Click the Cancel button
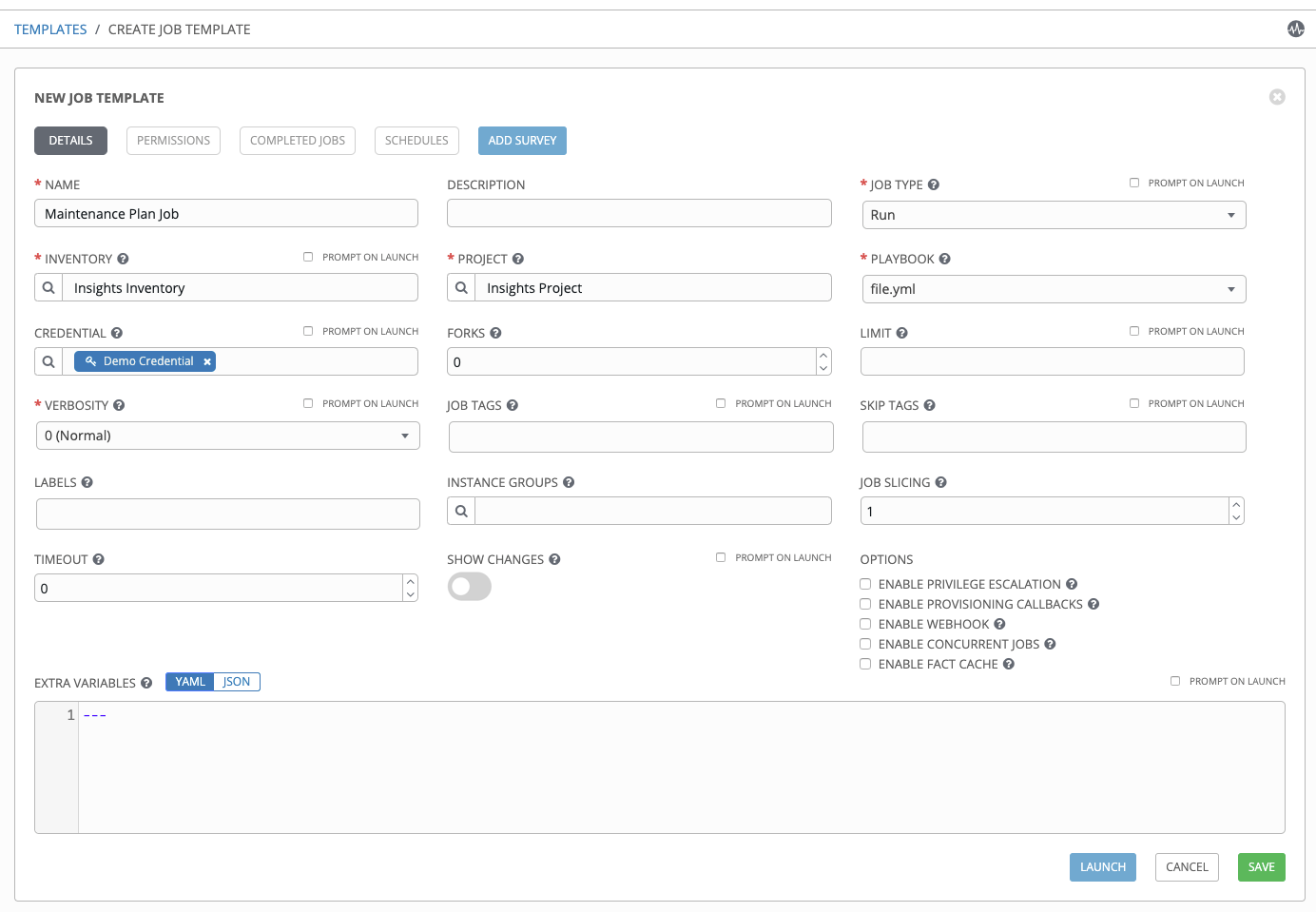1316x912 pixels. 1187,867
